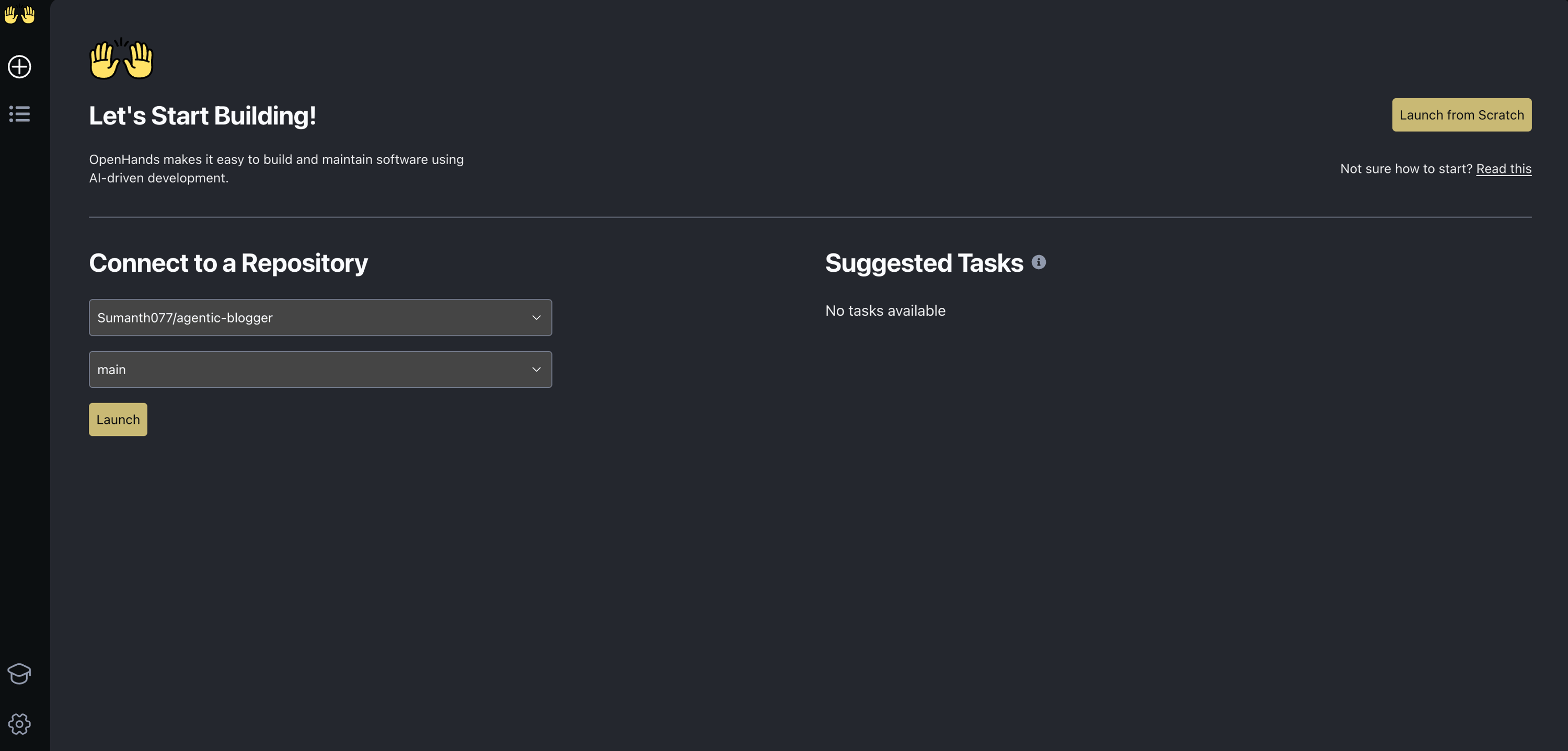Click the Let's Start Building heading
1568x751 pixels.
tap(203, 114)
